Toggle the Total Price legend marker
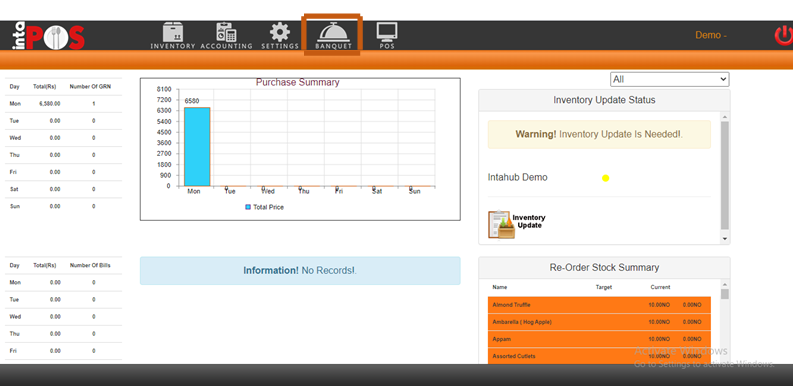793x386 pixels. [x=248, y=207]
